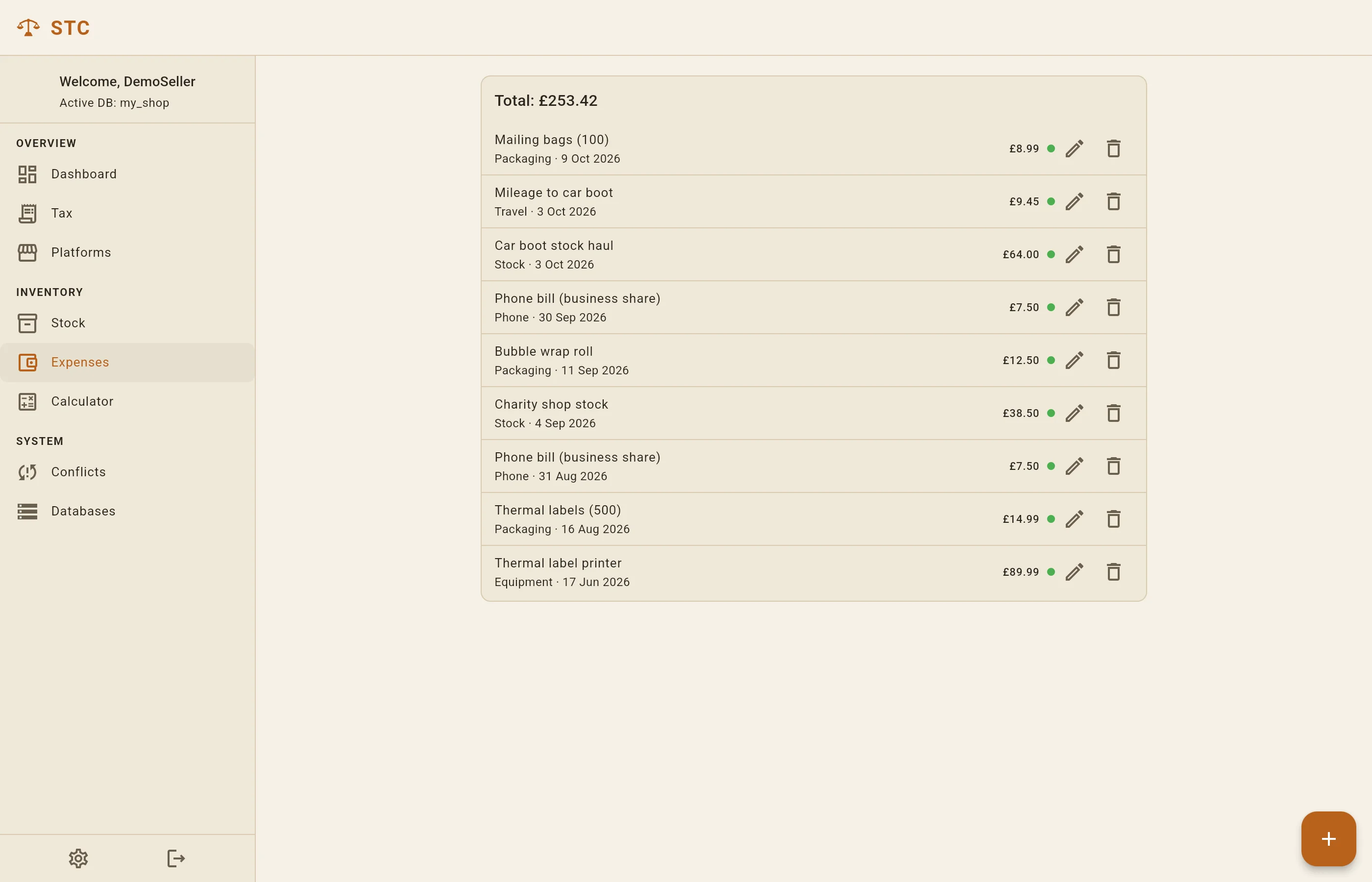
Task: Open the Databases page
Action: (127, 511)
